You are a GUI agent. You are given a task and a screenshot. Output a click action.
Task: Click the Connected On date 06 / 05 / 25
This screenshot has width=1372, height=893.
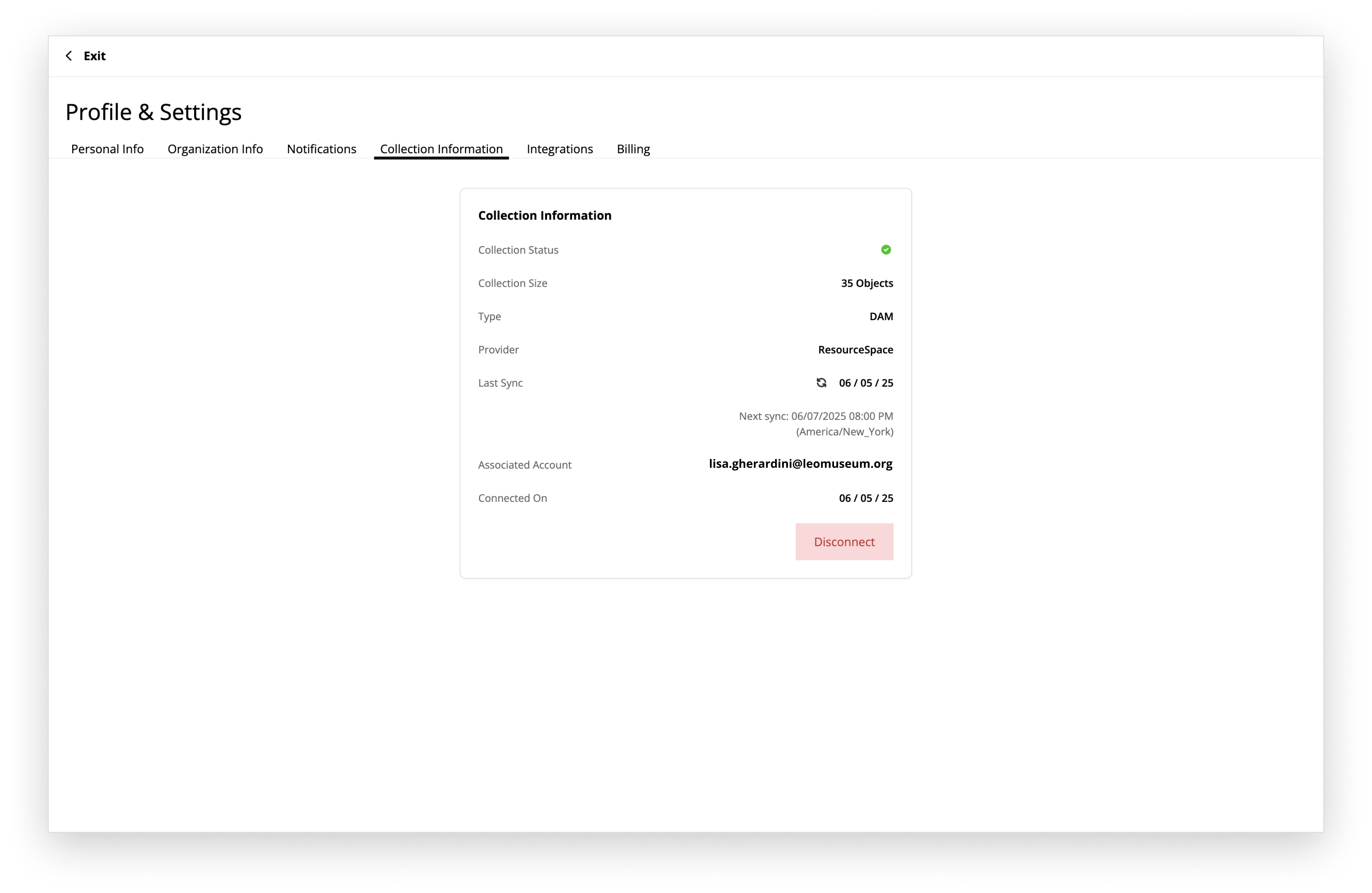pyautogui.click(x=866, y=498)
